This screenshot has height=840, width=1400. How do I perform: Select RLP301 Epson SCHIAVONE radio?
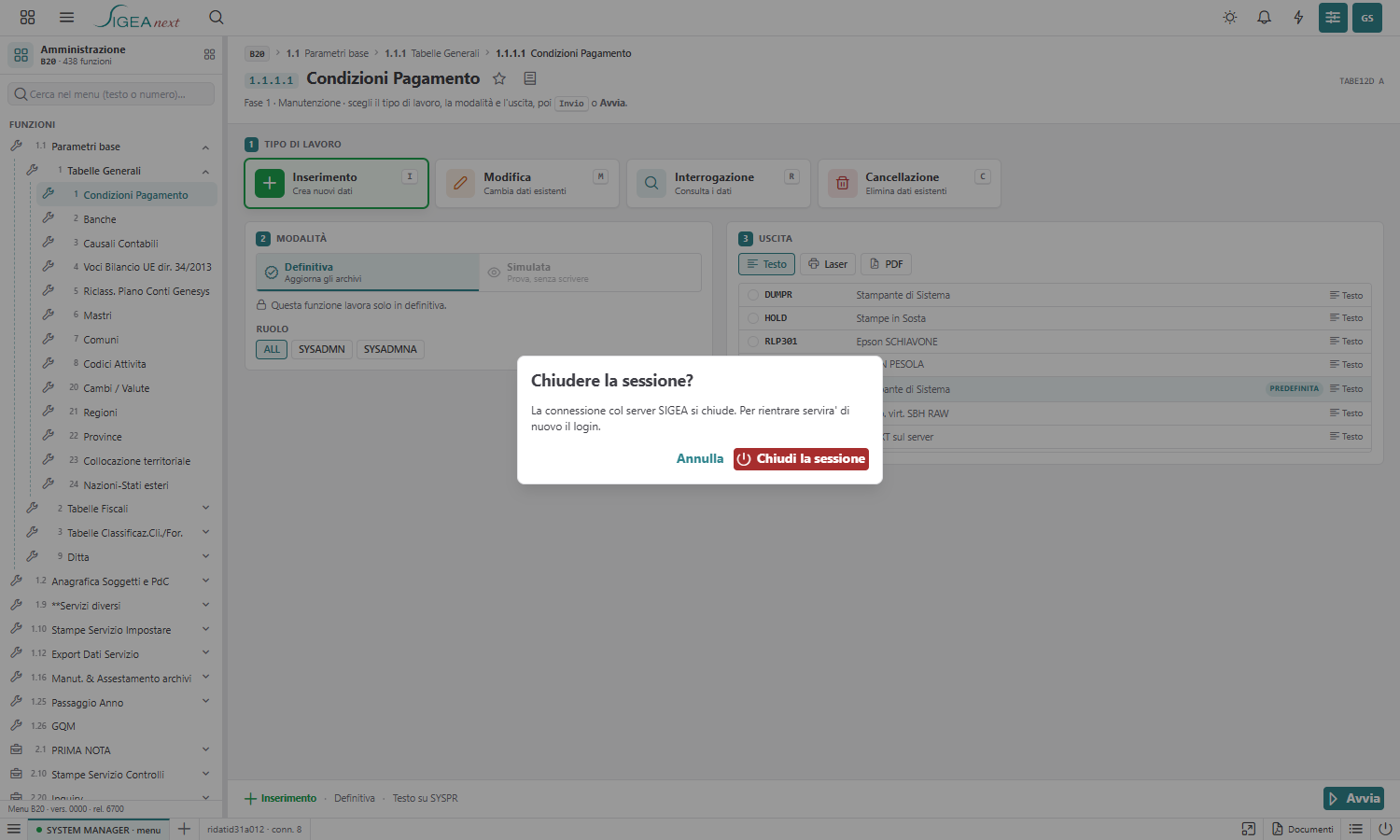pos(753,342)
